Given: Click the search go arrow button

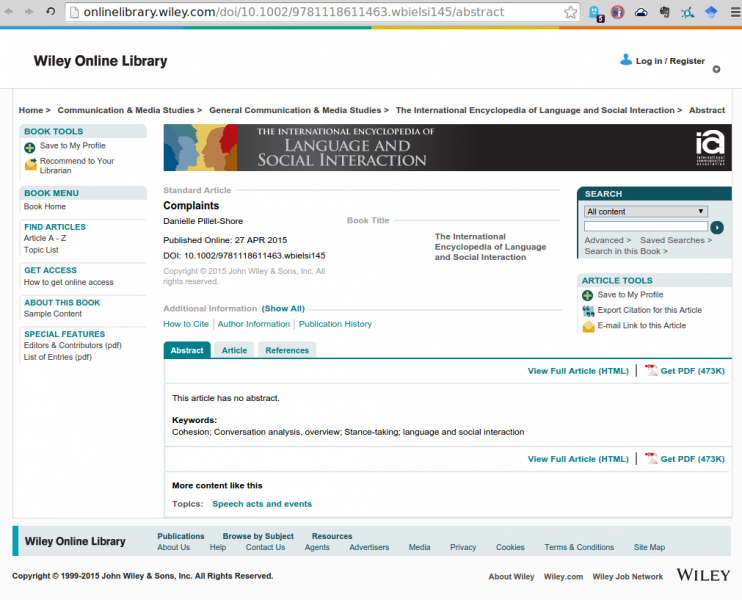Looking at the screenshot, I should (x=717, y=228).
